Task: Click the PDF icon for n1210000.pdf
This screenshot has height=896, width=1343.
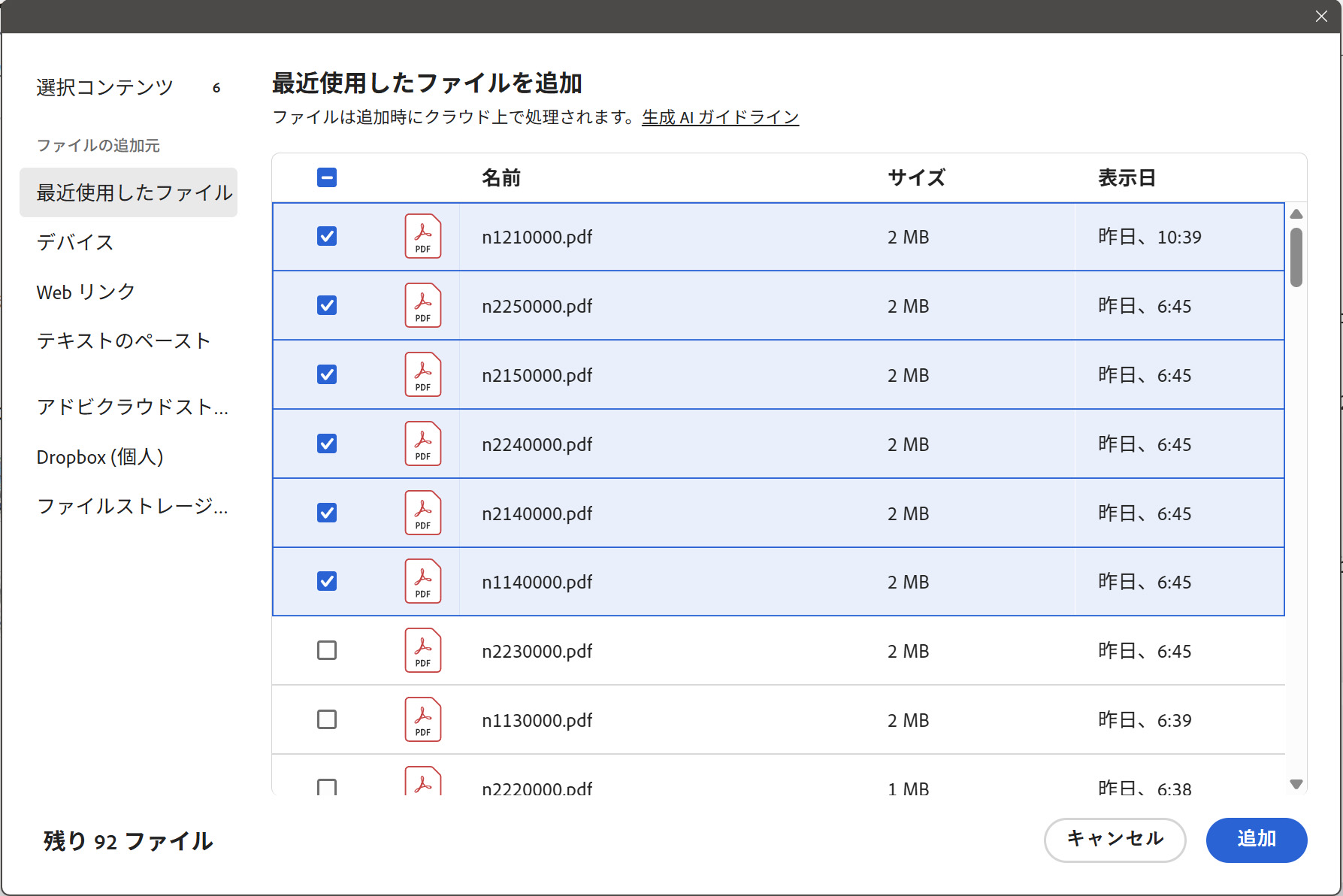Action: click(422, 237)
